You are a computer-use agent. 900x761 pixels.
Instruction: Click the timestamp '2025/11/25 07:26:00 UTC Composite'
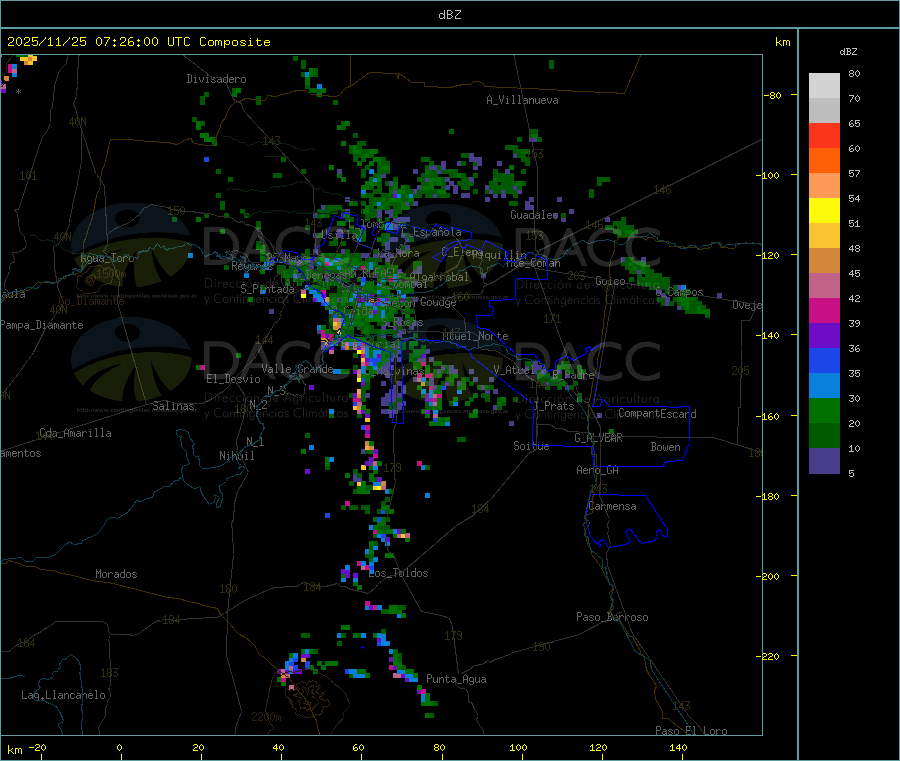coord(138,42)
